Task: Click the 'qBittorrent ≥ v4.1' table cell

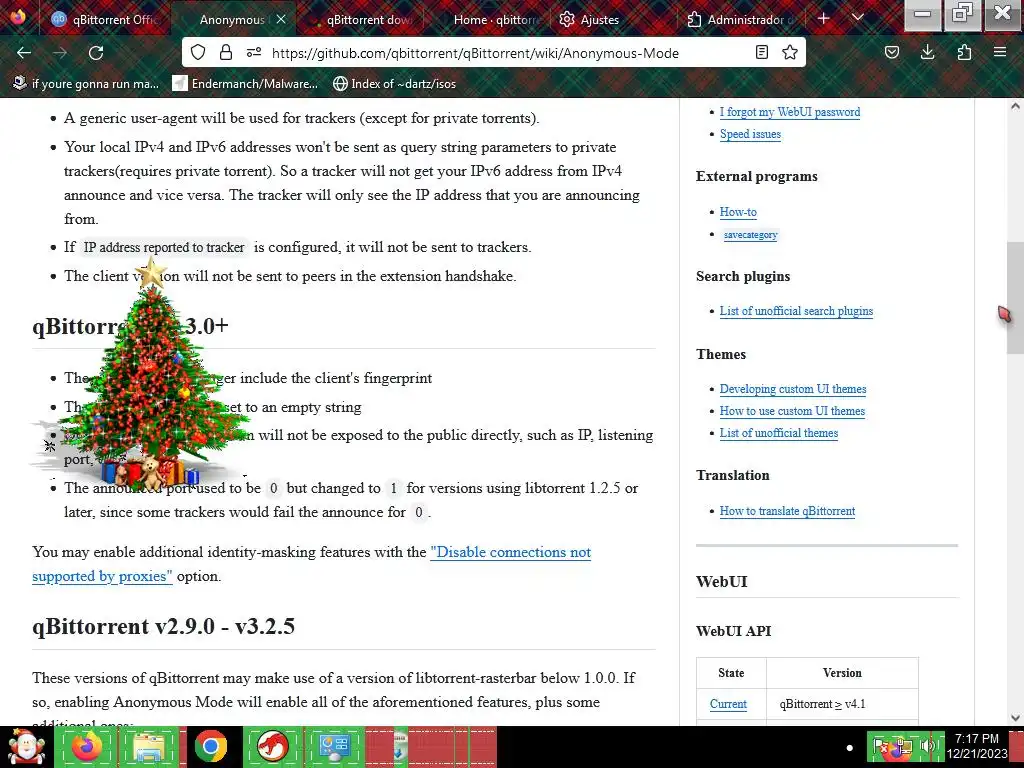Action: tap(842, 704)
